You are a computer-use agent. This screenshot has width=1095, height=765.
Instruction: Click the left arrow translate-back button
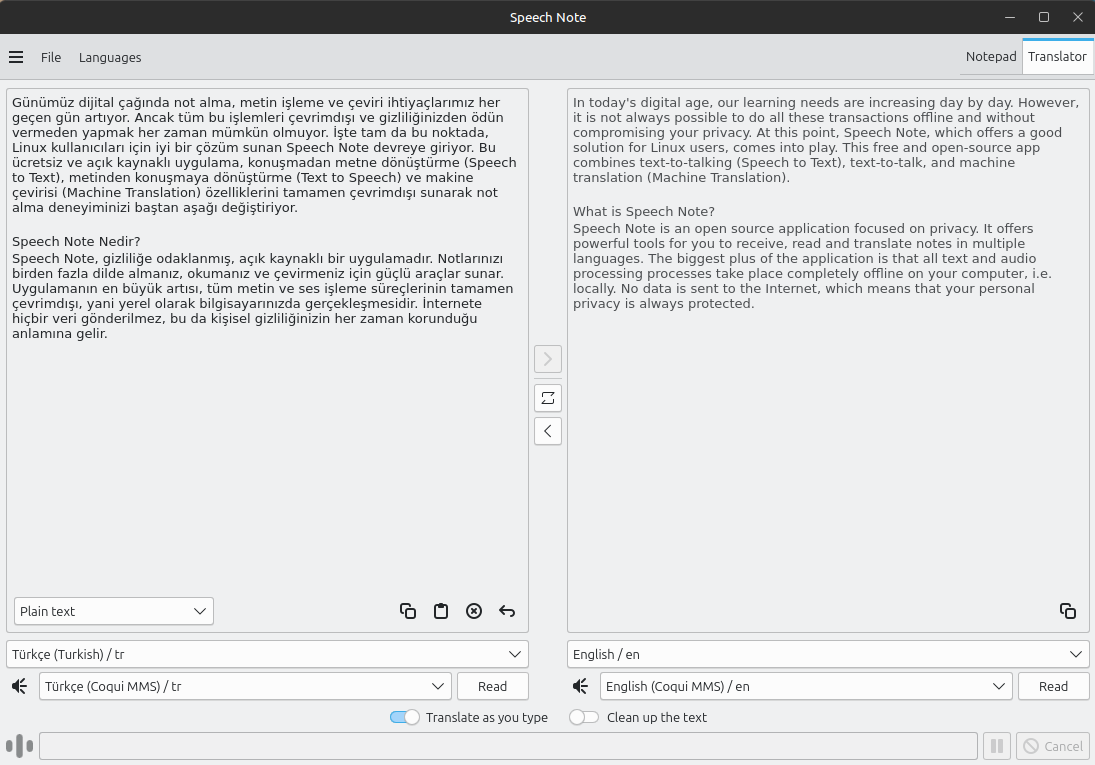coord(547,431)
